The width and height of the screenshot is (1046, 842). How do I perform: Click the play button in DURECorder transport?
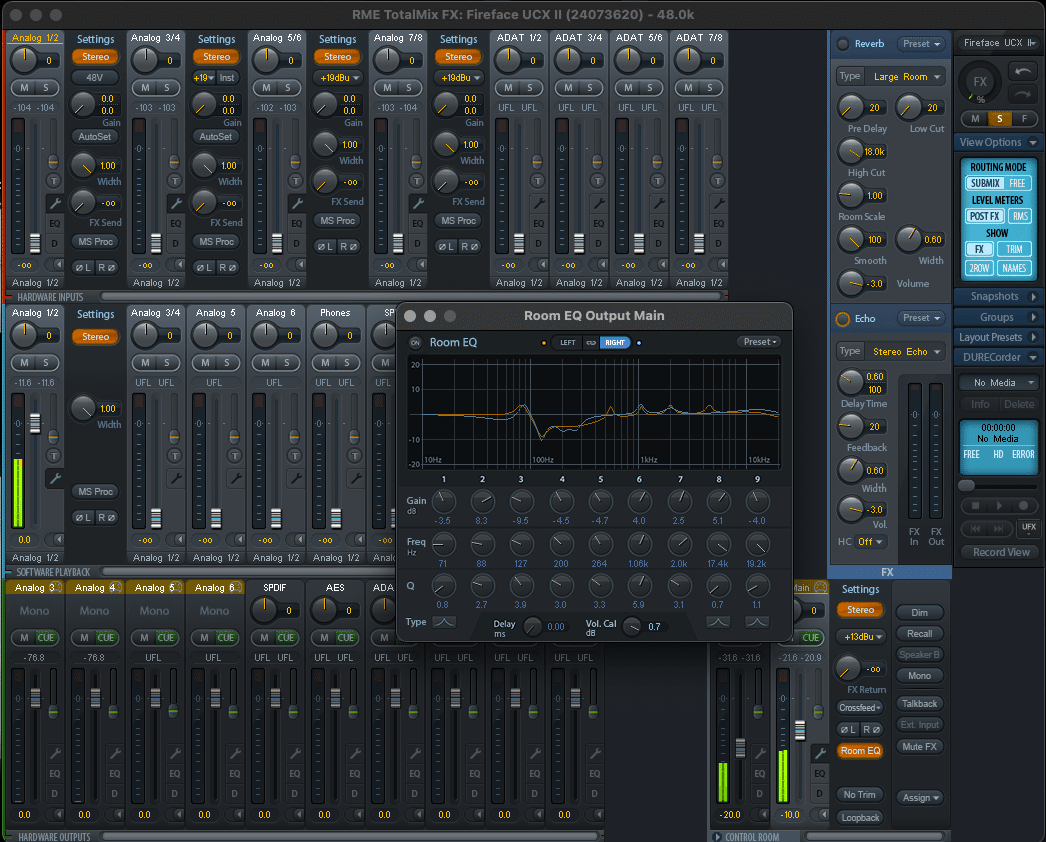point(999,506)
